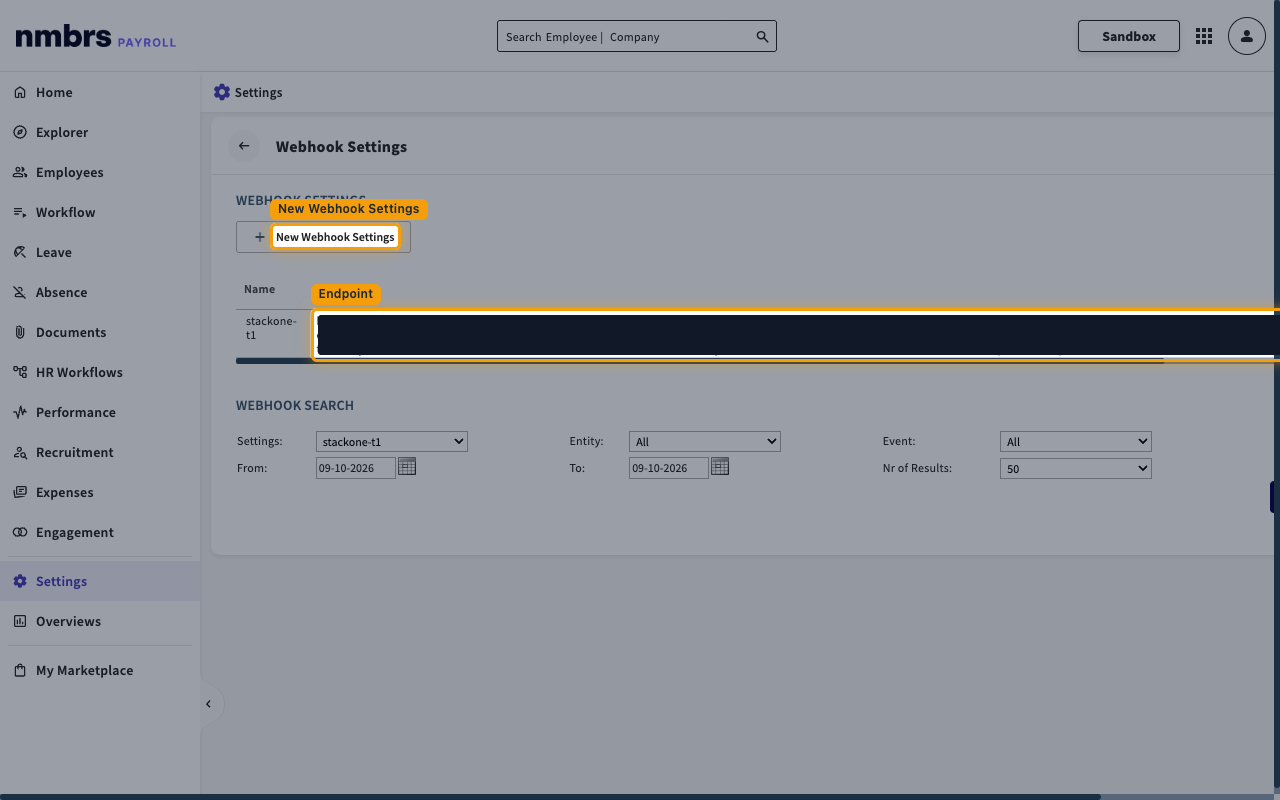Collapse the sidebar with the chevron
The image size is (1280, 800).
click(208, 704)
